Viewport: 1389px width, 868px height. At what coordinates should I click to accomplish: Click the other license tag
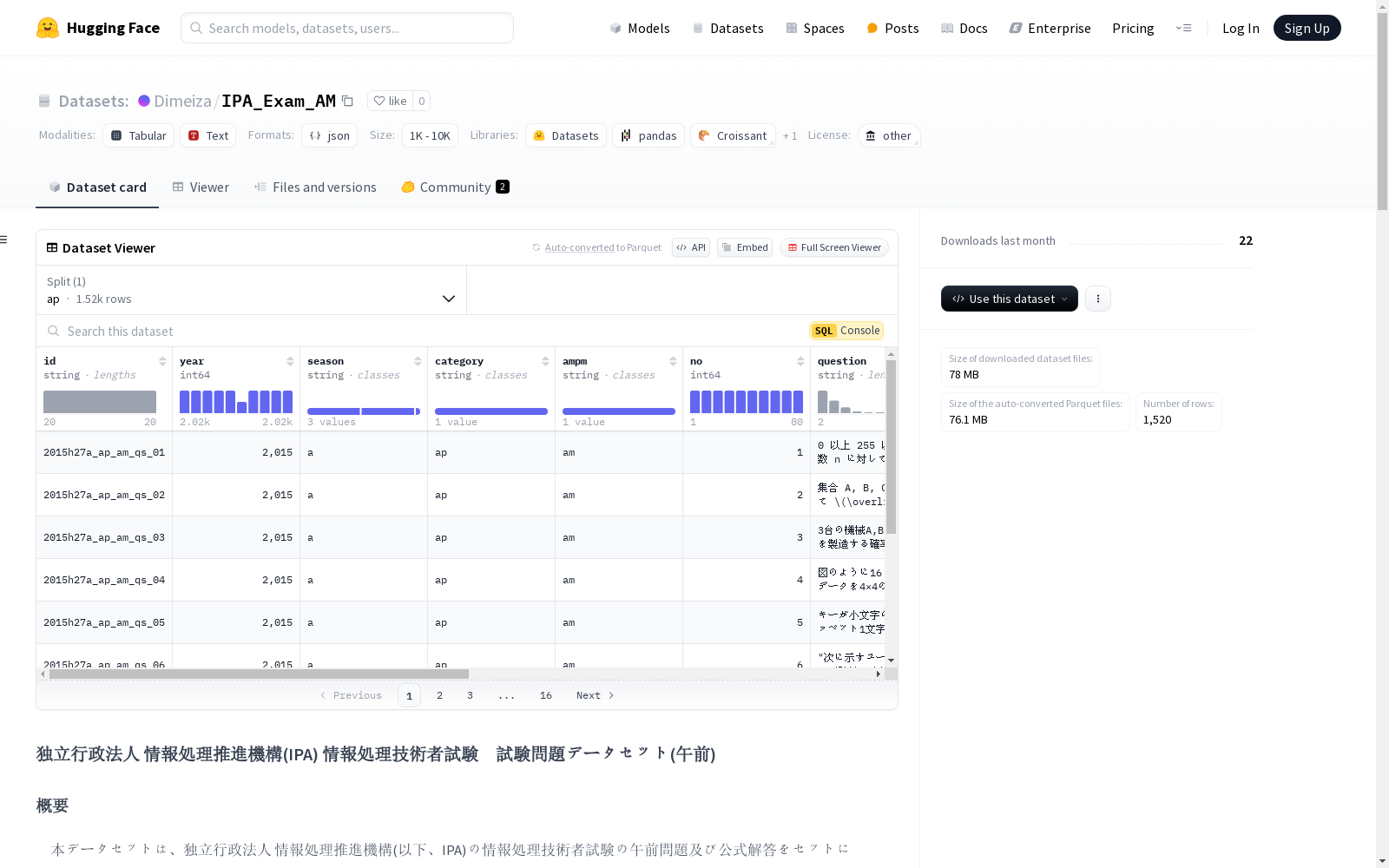[889, 135]
